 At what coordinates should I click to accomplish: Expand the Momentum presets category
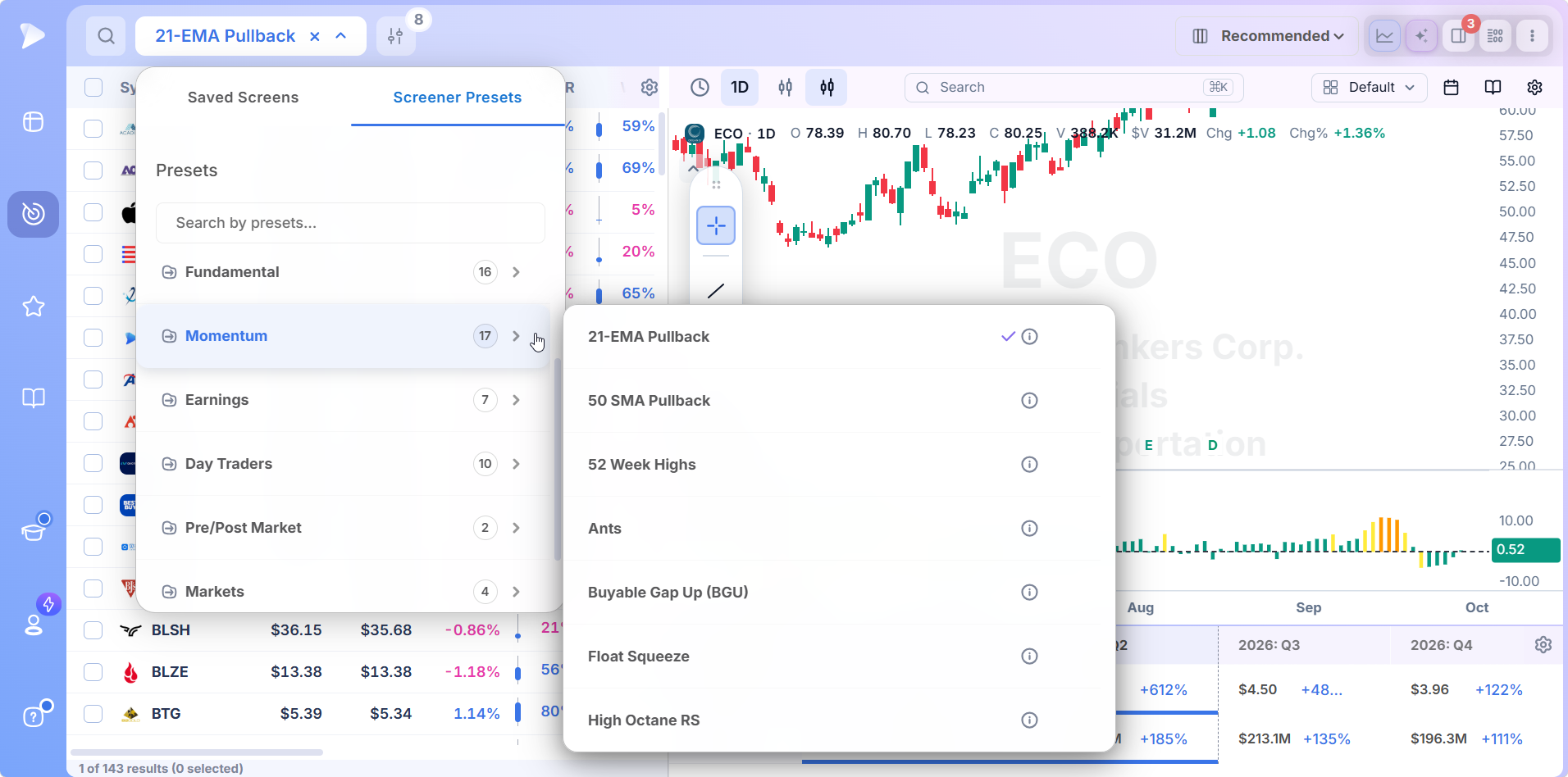(x=343, y=336)
